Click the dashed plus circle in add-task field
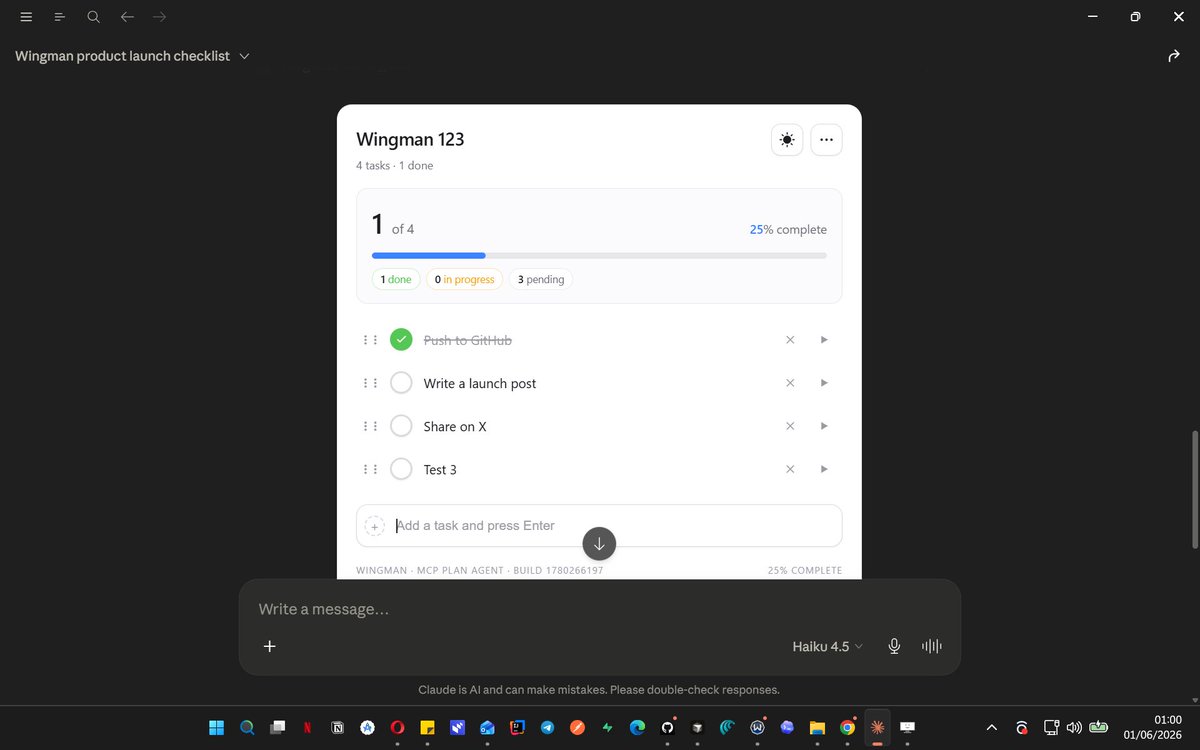1200x750 pixels. pos(375,526)
